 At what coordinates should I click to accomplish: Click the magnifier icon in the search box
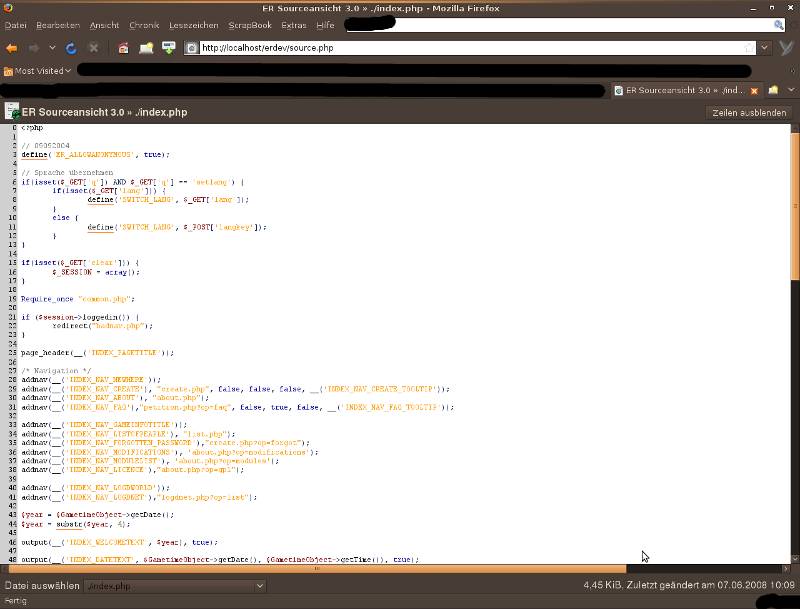tap(779, 24)
